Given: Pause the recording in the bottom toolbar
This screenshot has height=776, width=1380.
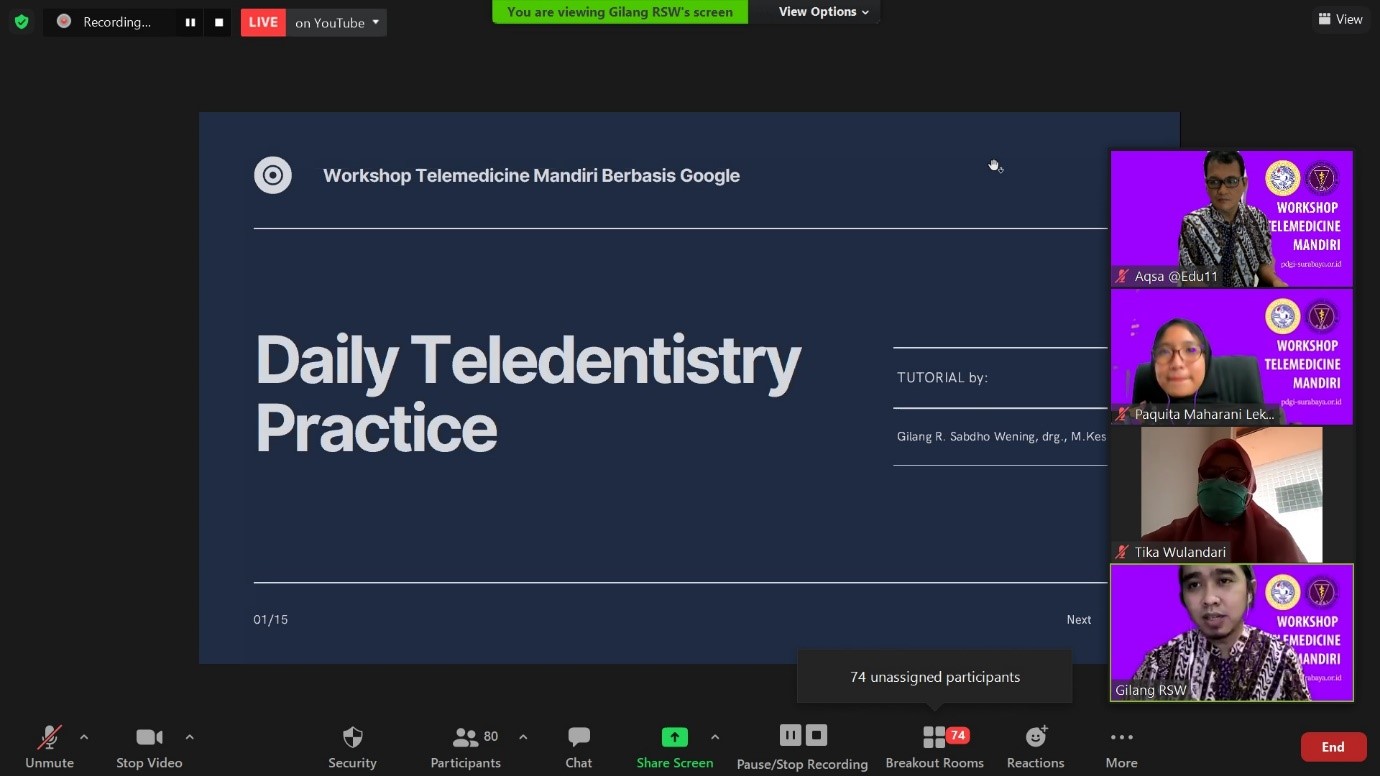Looking at the screenshot, I should point(790,736).
